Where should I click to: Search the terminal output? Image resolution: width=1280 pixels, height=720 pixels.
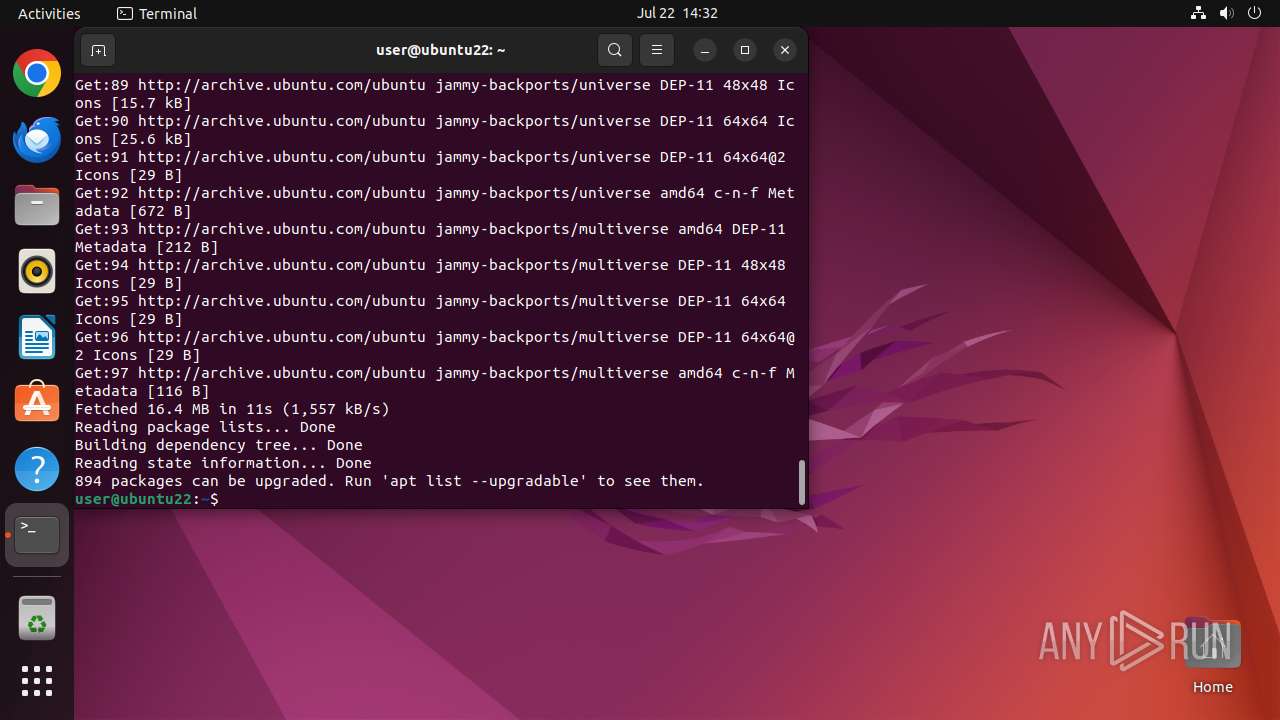615,50
